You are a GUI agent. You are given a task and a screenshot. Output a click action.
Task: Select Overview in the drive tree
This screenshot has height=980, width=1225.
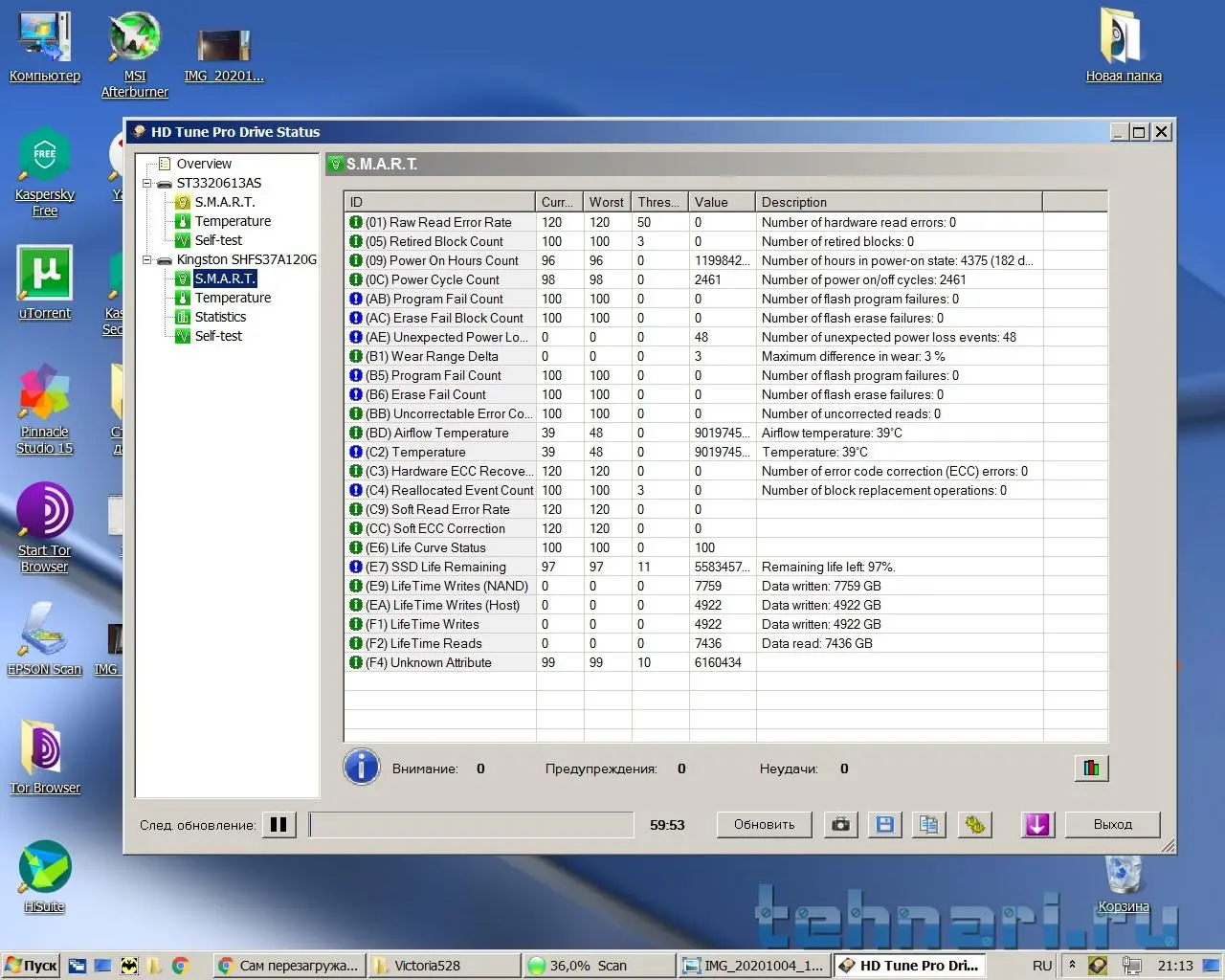pyautogui.click(x=203, y=164)
